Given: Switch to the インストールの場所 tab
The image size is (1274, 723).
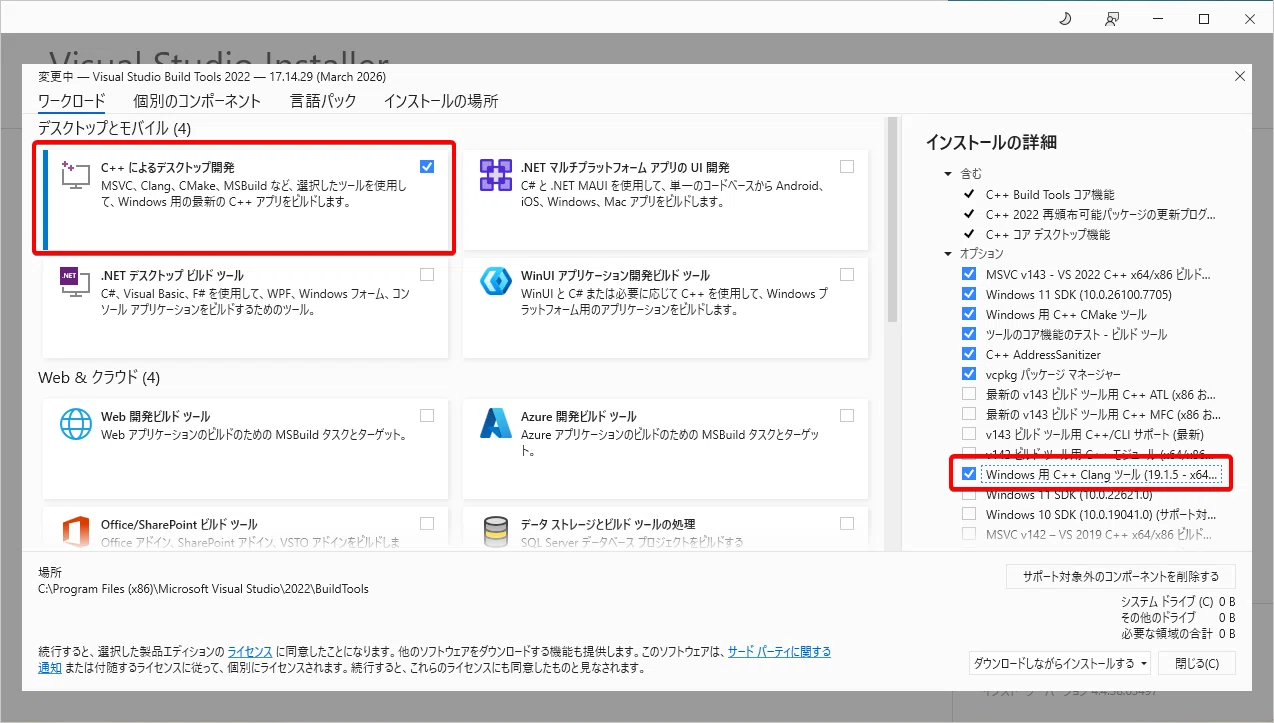Looking at the screenshot, I should coord(441,101).
